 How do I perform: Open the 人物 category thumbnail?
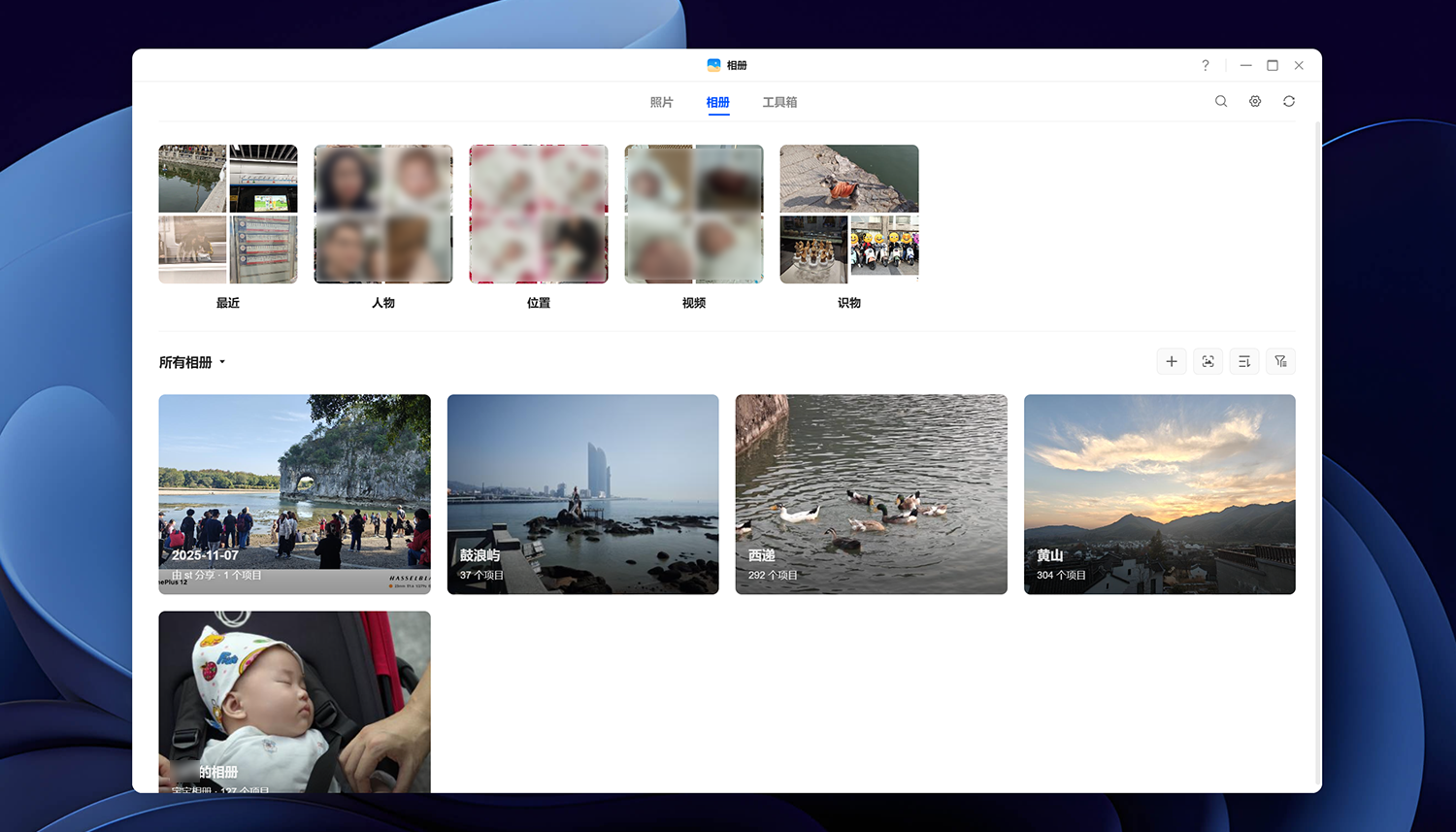383,215
